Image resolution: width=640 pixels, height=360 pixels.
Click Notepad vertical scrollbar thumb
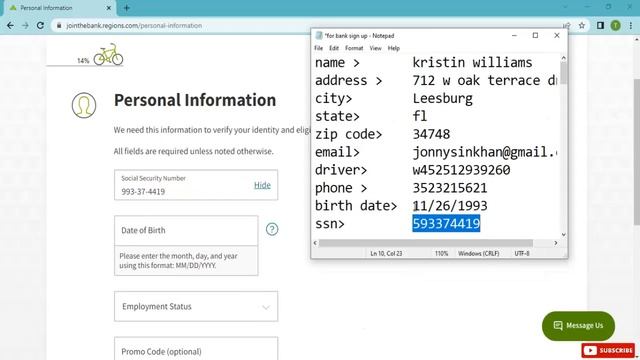[564, 73]
